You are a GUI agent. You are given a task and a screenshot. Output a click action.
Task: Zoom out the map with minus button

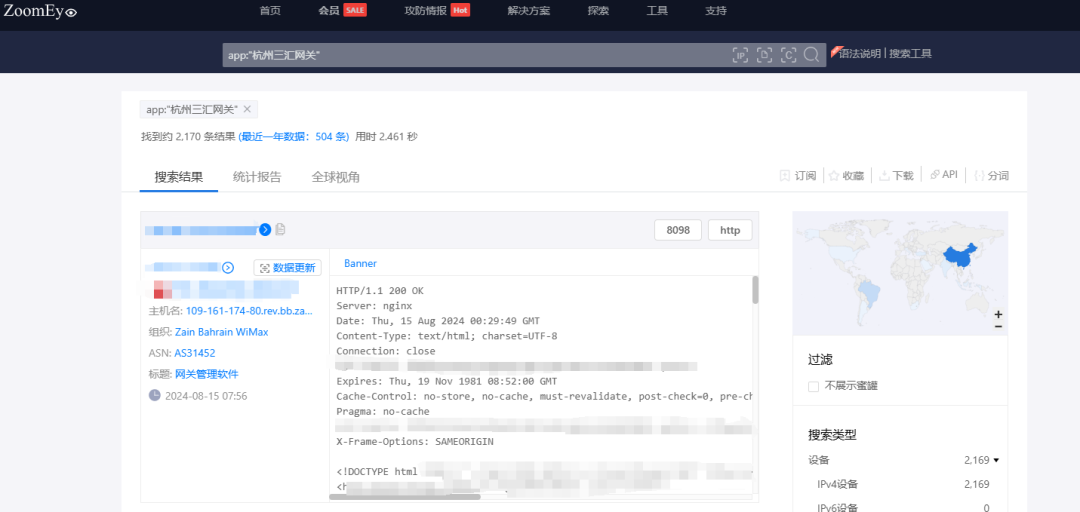[998, 326]
